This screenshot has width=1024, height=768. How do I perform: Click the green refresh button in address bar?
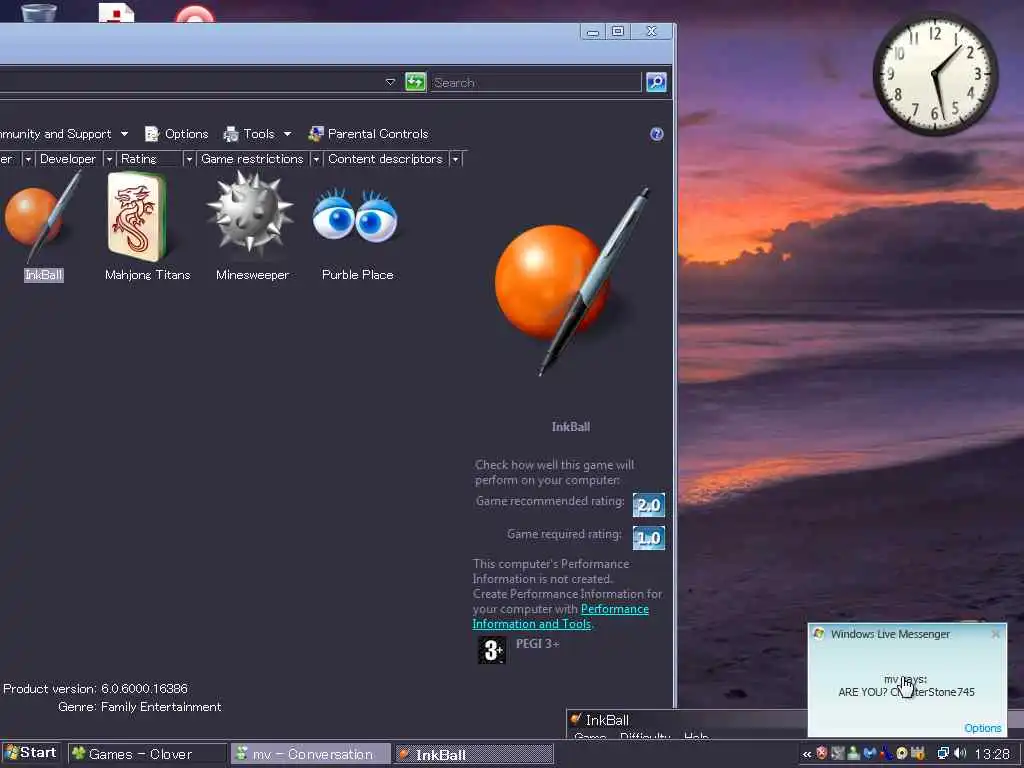(x=415, y=82)
